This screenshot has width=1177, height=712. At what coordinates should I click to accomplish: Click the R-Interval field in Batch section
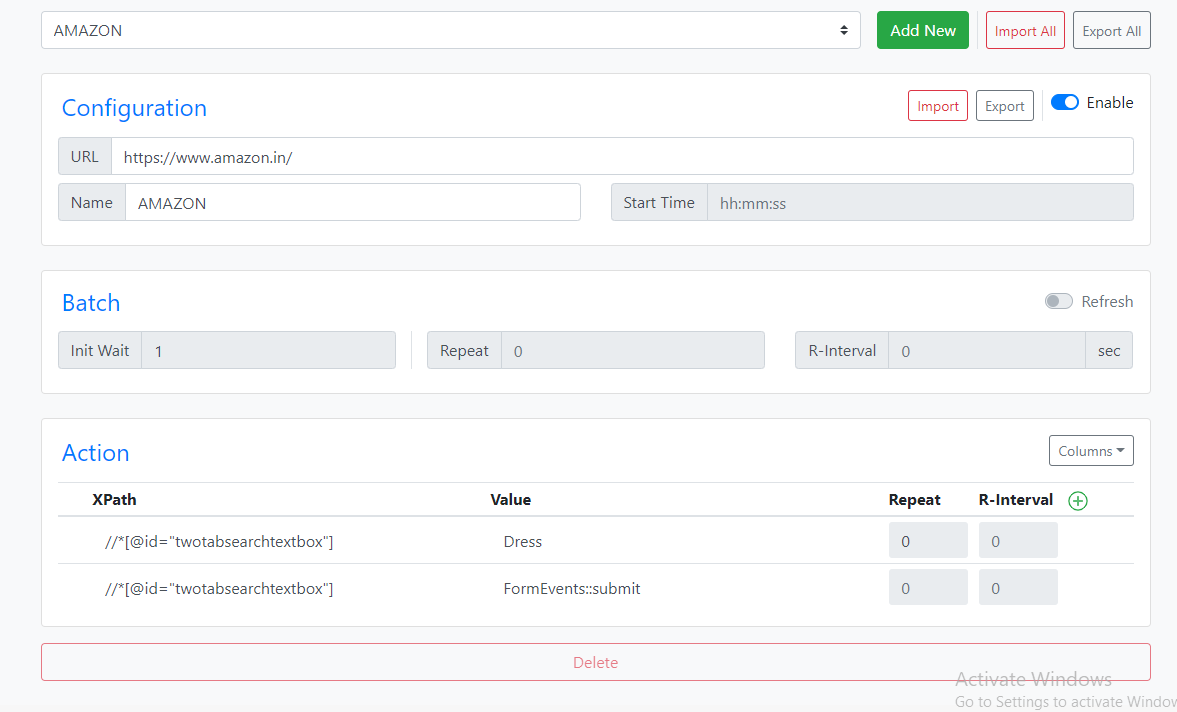[986, 350]
